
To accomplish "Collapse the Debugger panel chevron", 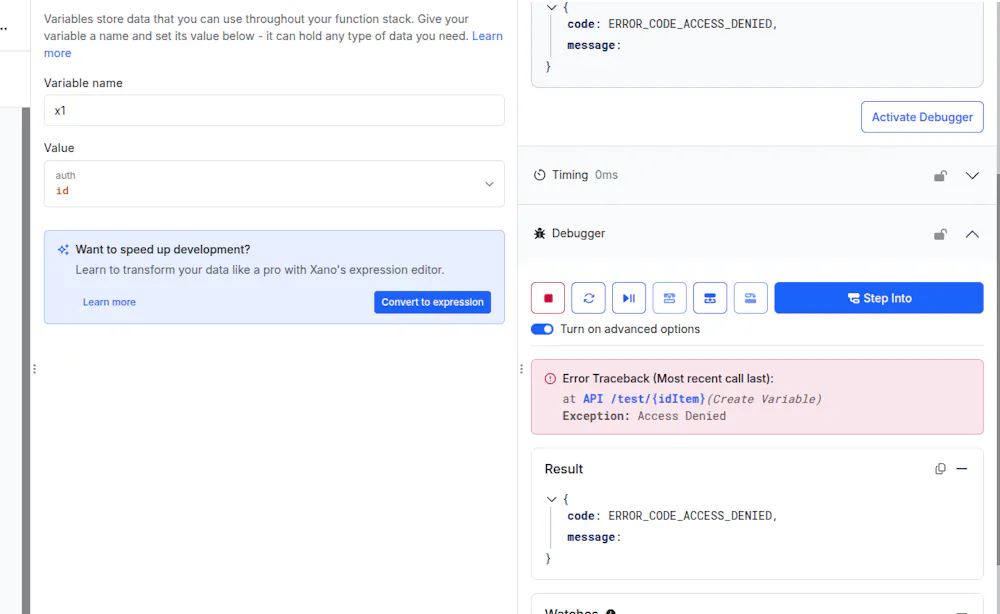I will (972, 233).
